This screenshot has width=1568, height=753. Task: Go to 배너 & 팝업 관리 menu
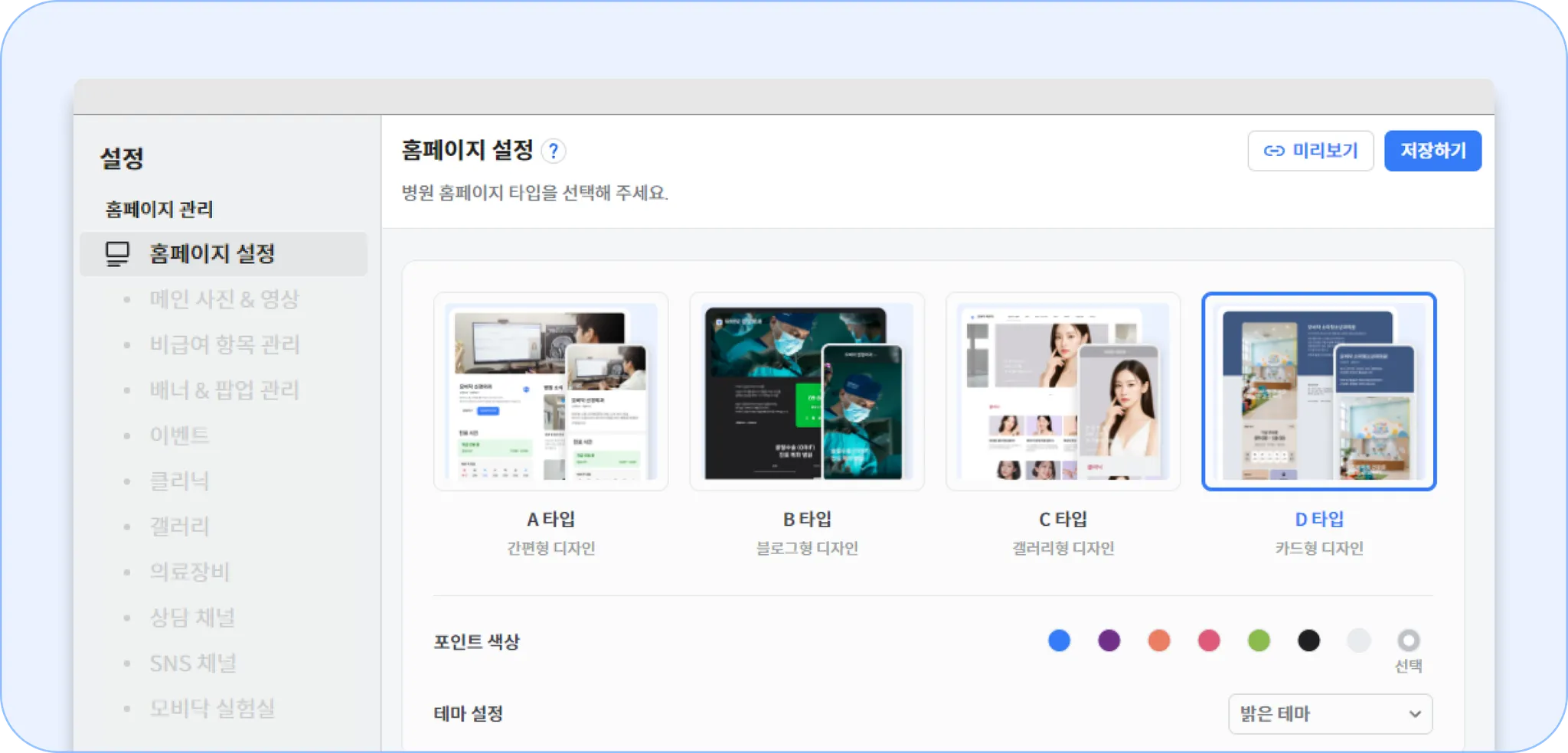224,390
